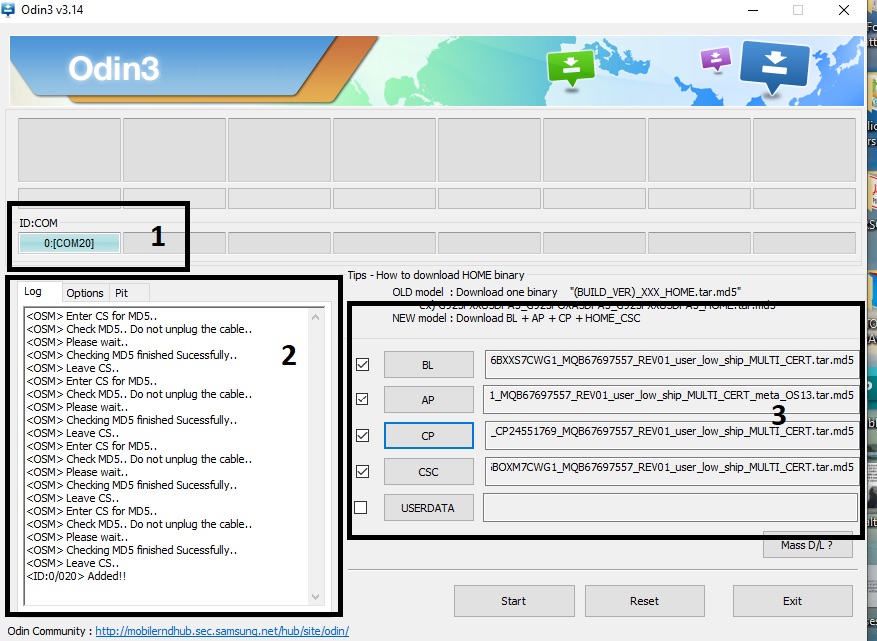This screenshot has height=641, width=877.
Task: Open the Options tab
Action: (x=84, y=293)
